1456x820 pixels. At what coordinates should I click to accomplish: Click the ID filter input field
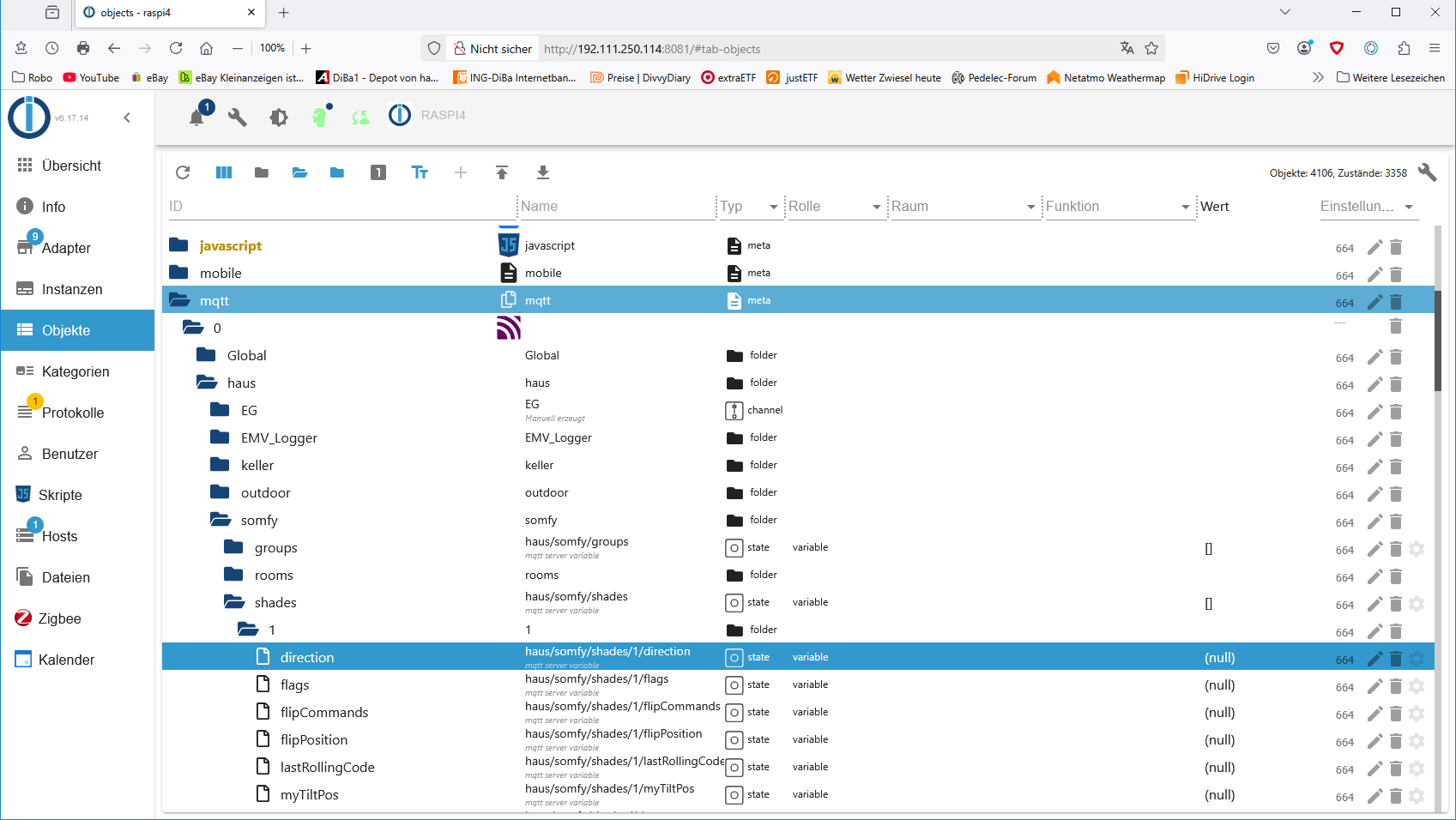pyautogui.click(x=341, y=207)
